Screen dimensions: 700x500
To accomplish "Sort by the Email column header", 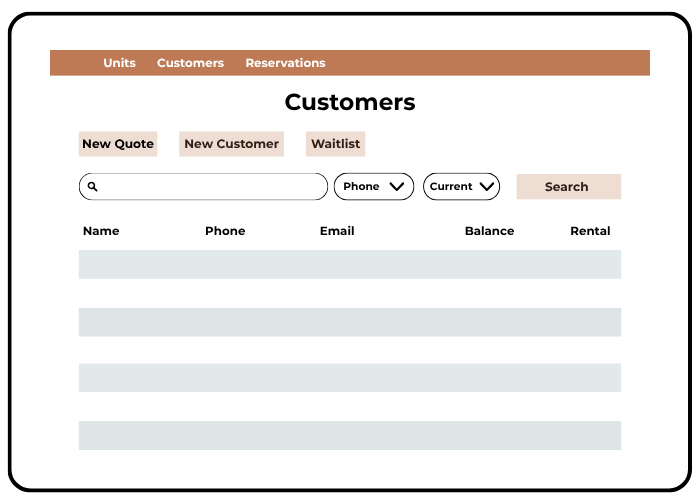I will (x=337, y=231).
